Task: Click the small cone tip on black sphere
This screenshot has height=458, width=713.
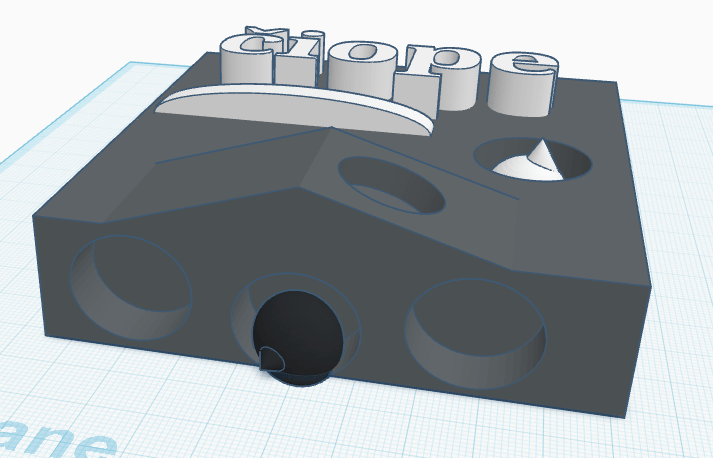Action: coord(268,356)
